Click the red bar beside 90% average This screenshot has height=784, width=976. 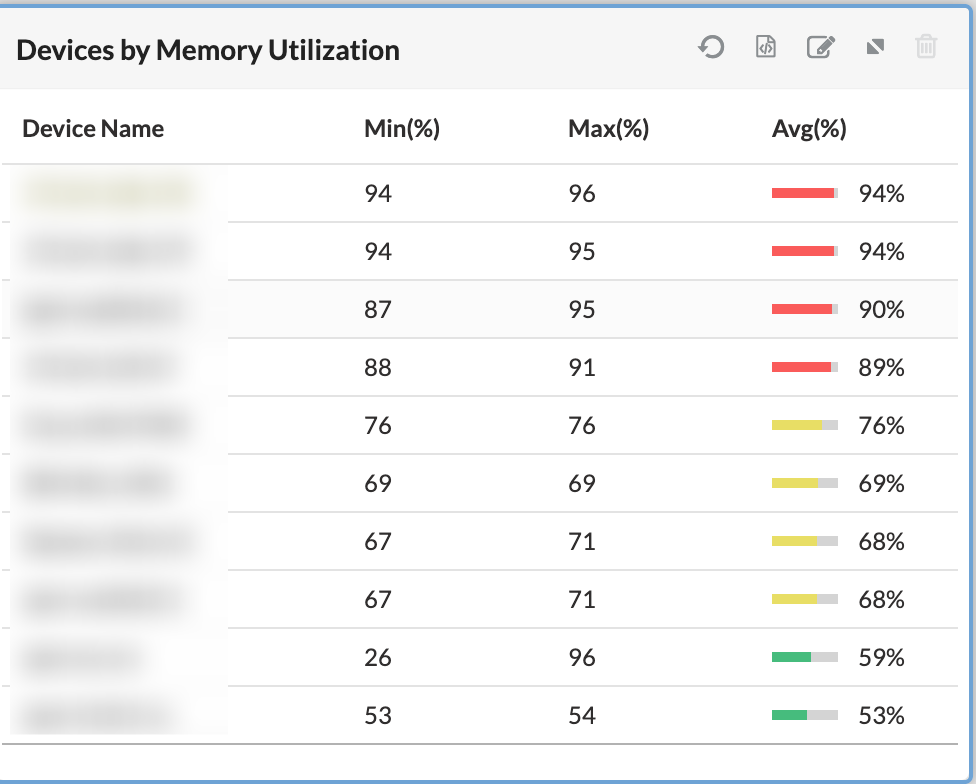click(804, 310)
